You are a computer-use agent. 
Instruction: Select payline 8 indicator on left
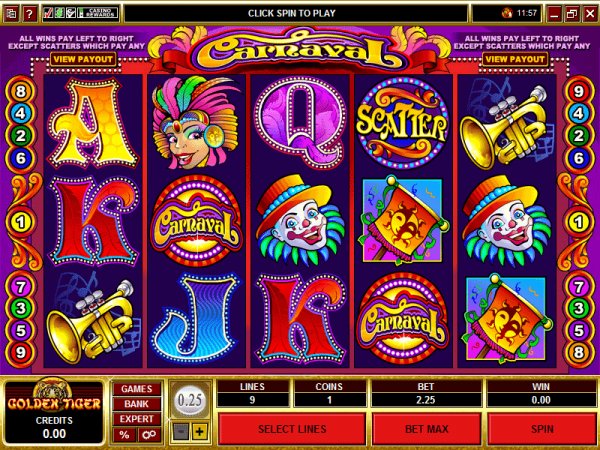pos(21,92)
